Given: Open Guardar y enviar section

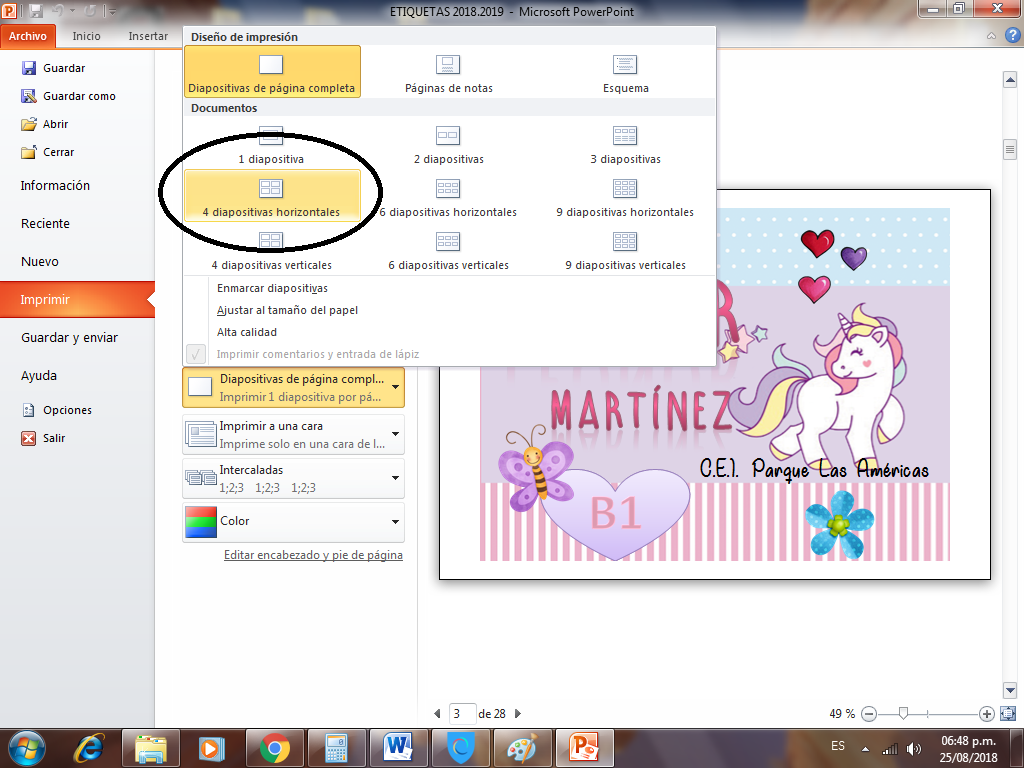Looking at the screenshot, I should click(69, 338).
